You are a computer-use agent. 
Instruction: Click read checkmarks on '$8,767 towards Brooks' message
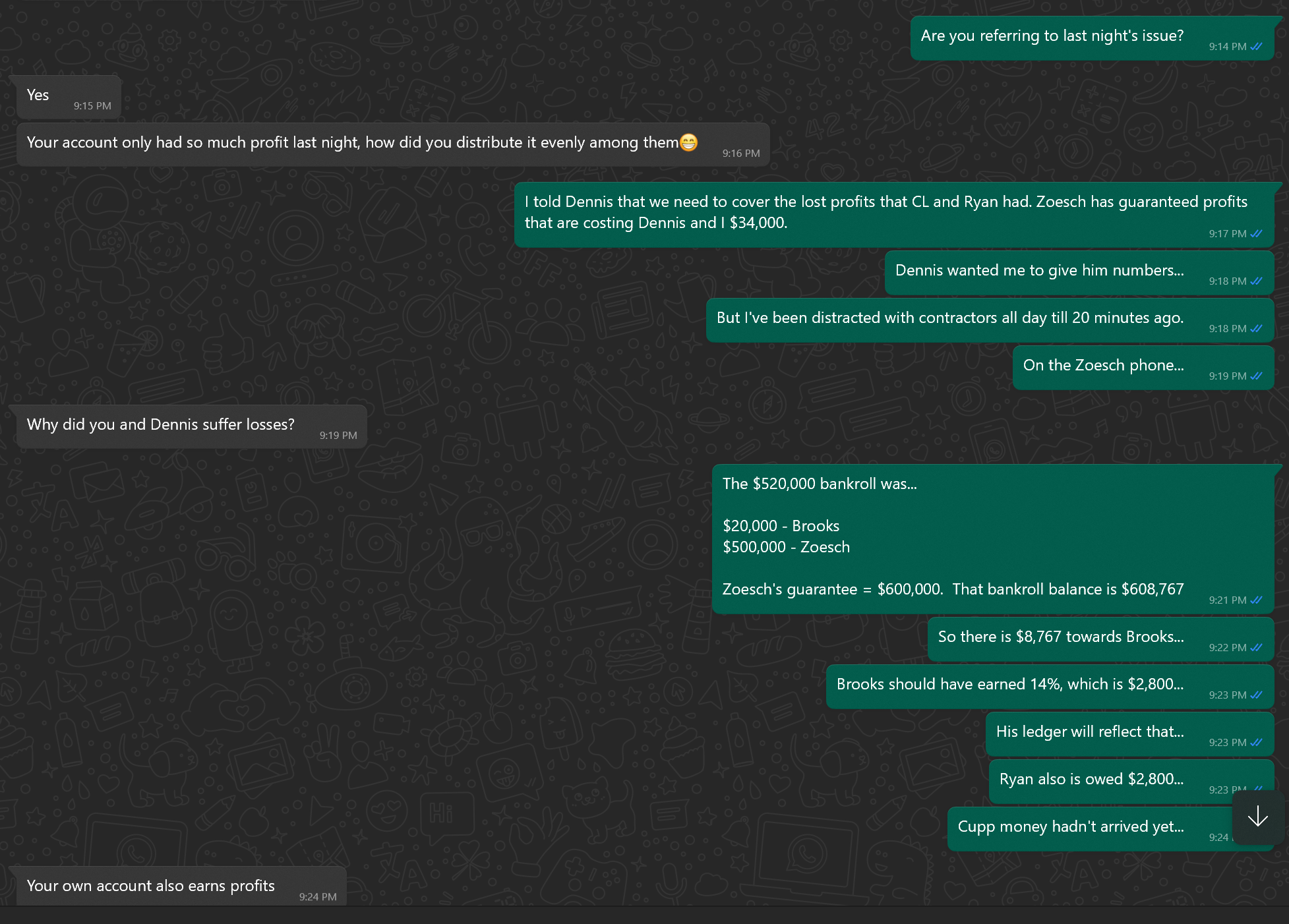pyautogui.click(x=1256, y=648)
